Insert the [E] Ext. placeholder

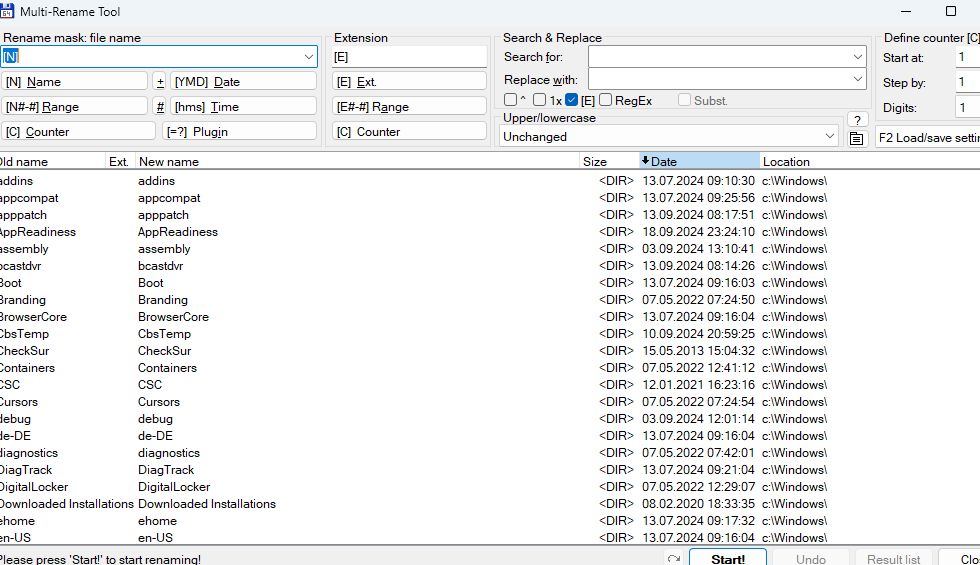pos(409,81)
